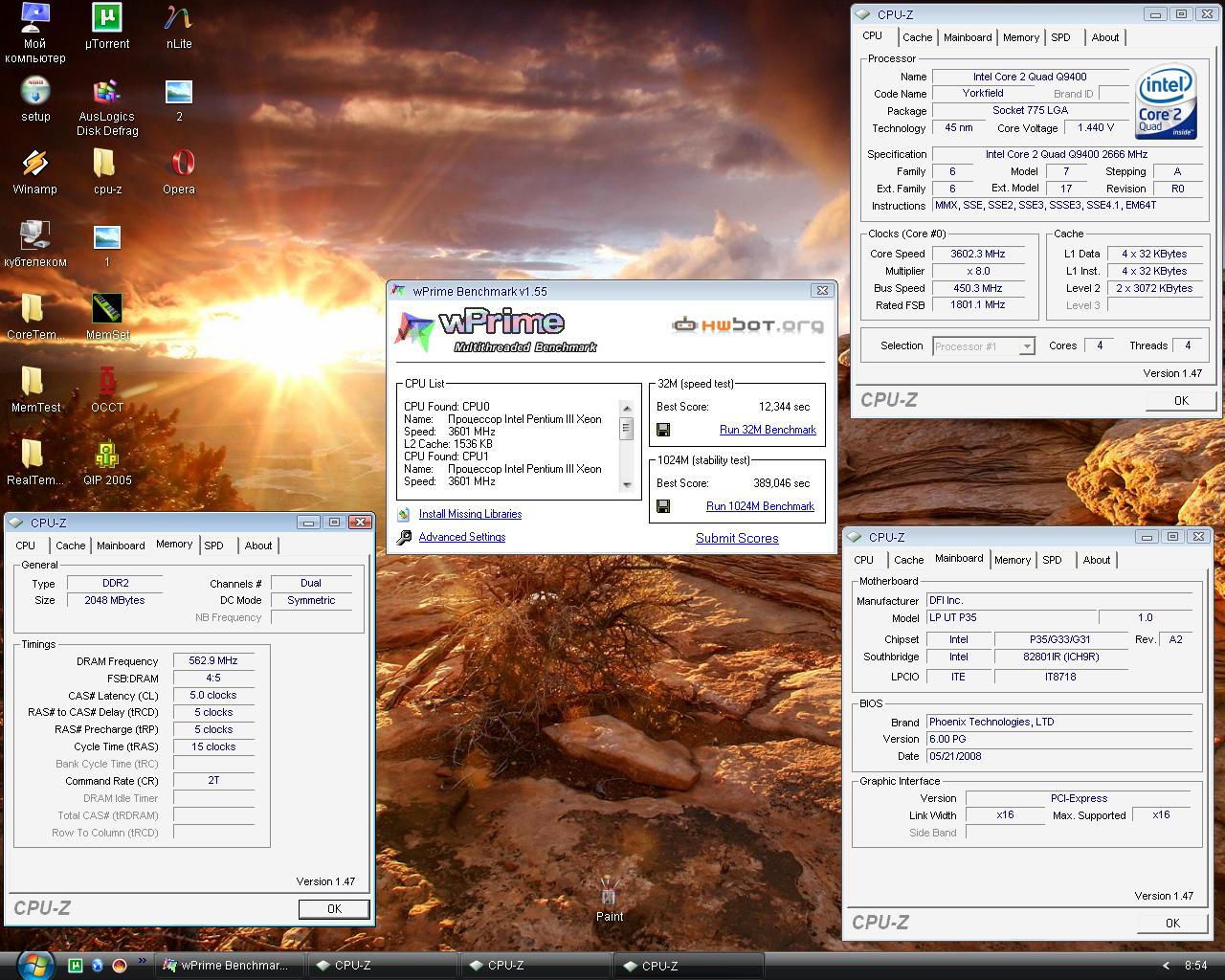The width and height of the screenshot is (1225, 980).
Task: Launch OCCT from the desktop
Action: [x=107, y=390]
